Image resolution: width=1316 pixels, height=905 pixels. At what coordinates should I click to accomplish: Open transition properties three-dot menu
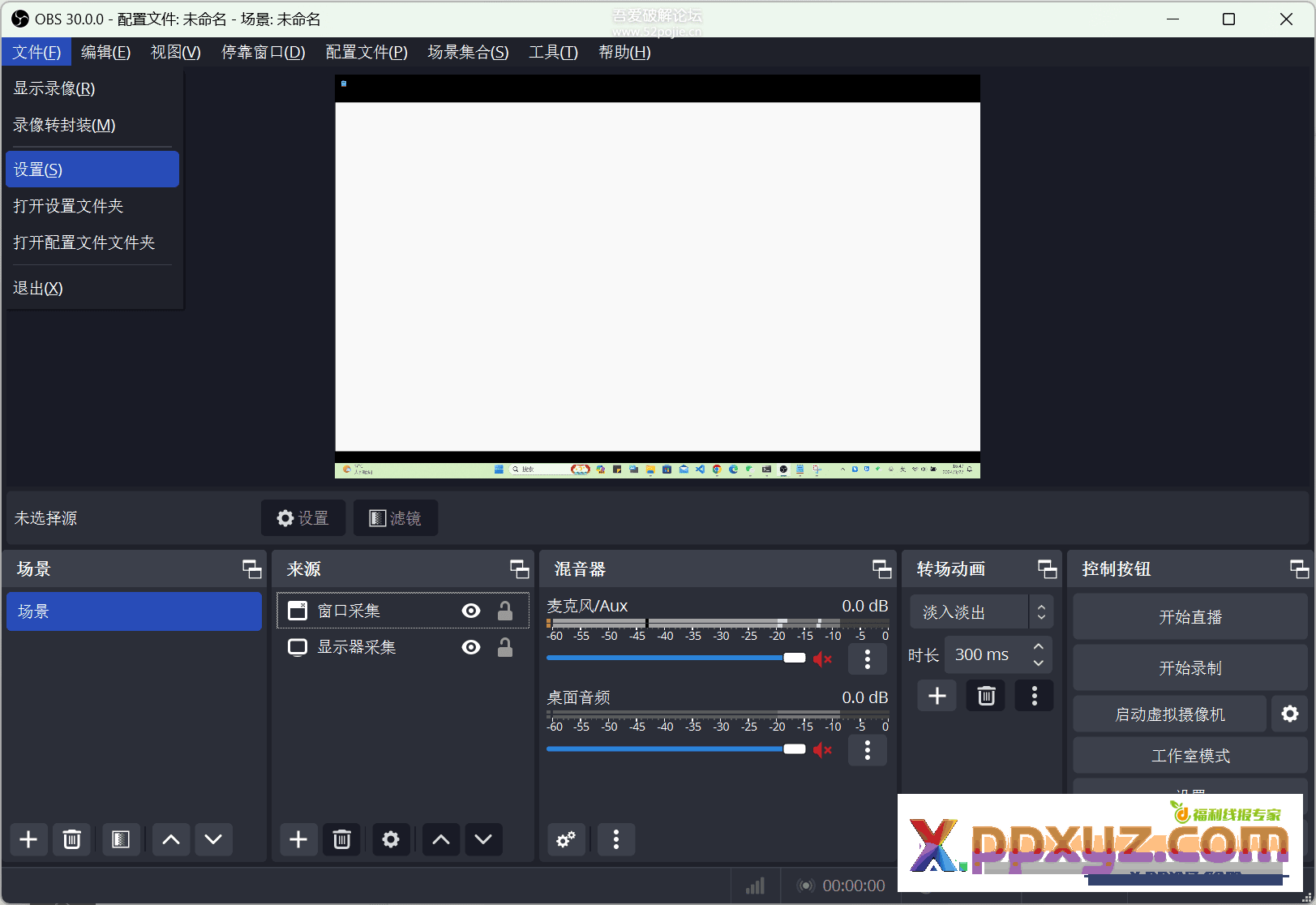(1035, 696)
